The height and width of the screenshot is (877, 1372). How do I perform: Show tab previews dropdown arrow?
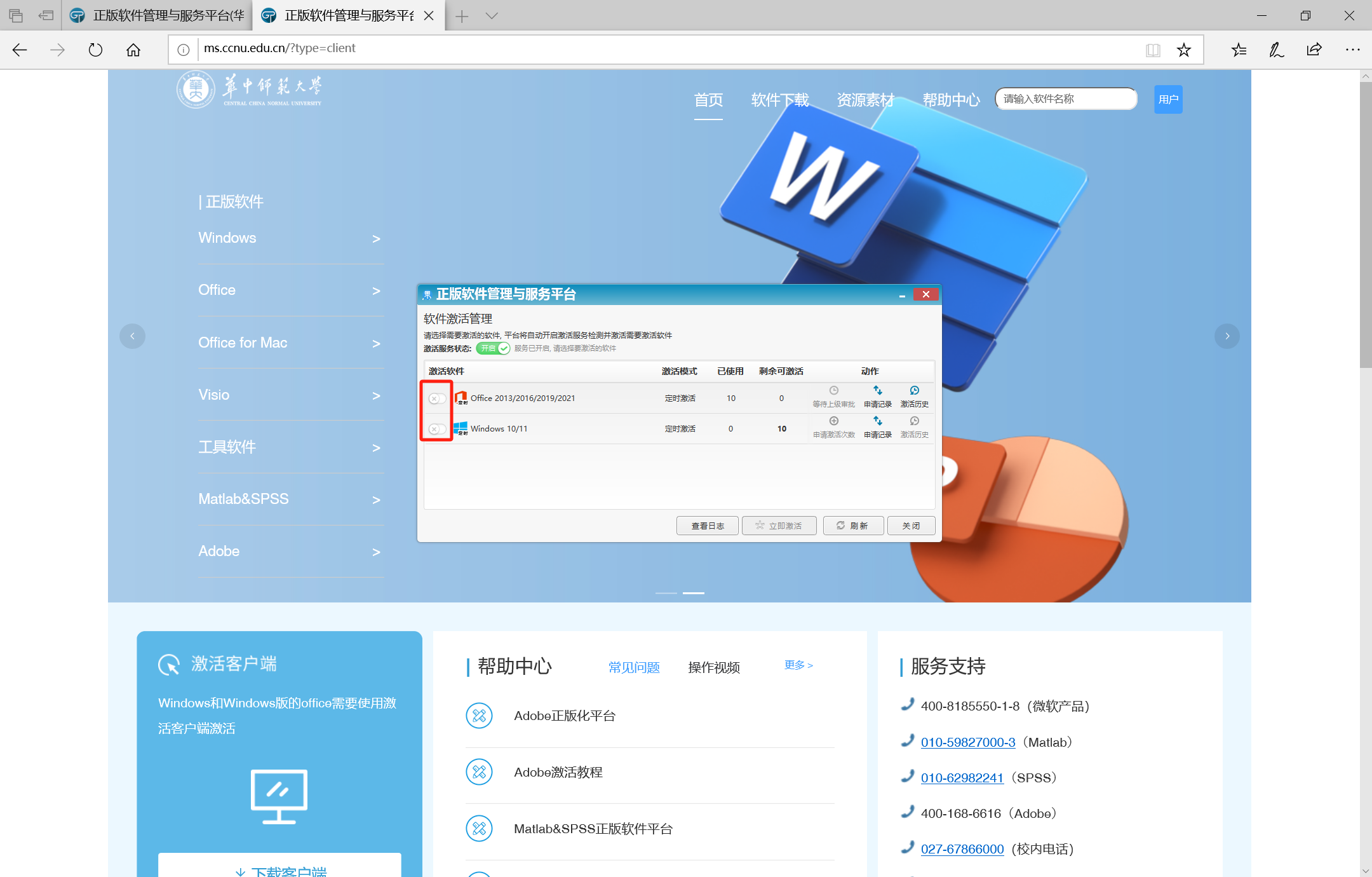[x=492, y=16]
